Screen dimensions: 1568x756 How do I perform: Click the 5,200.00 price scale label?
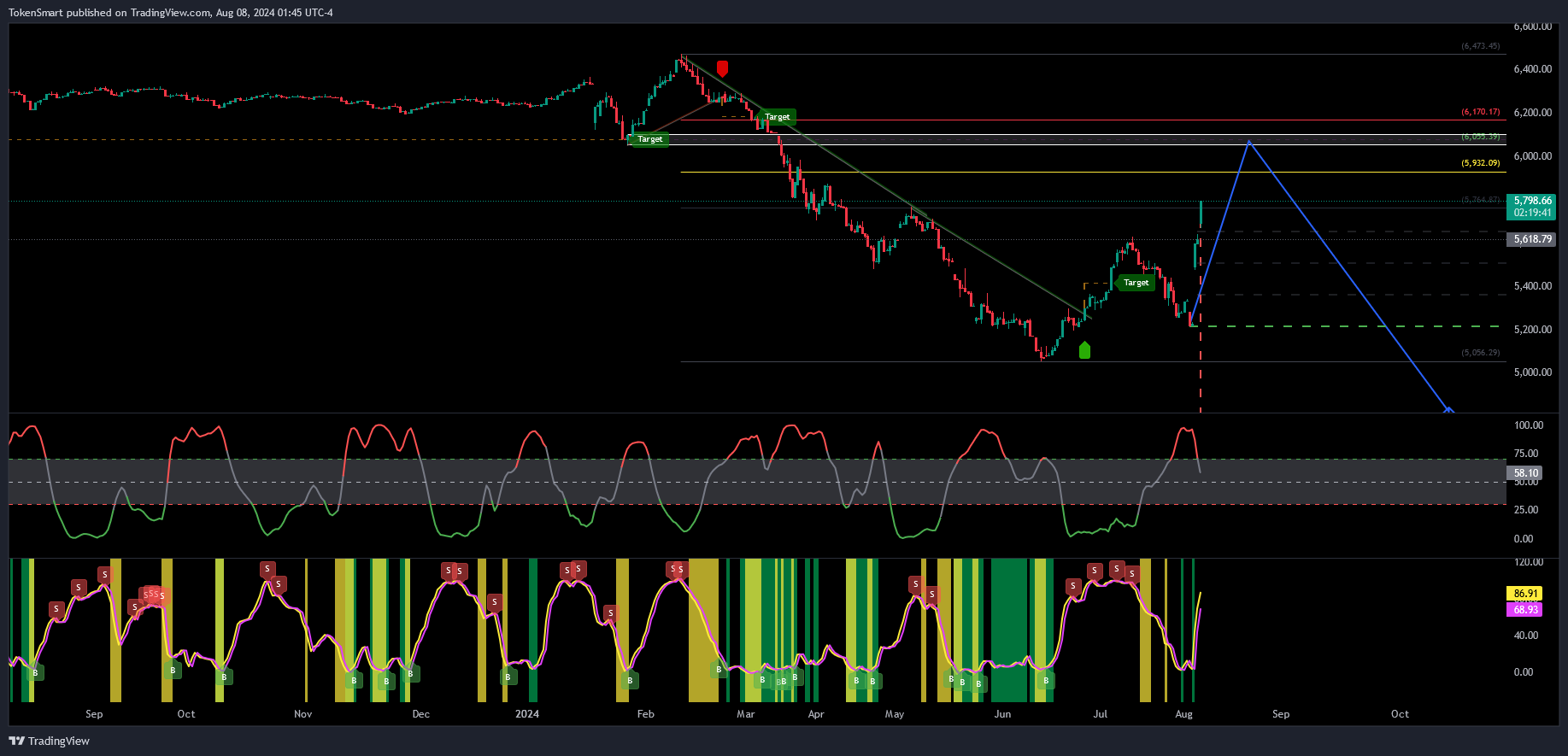[1532, 330]
